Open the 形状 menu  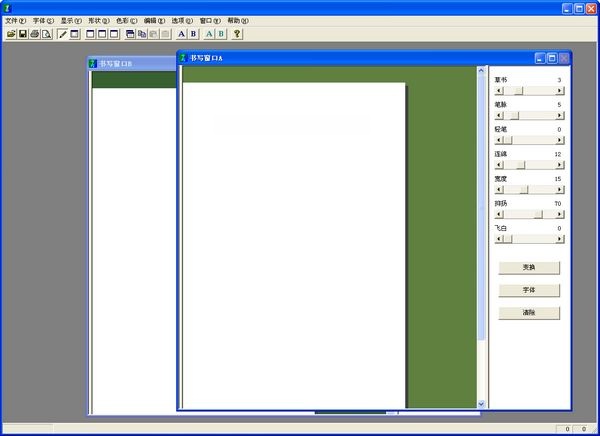click(99, 21)
